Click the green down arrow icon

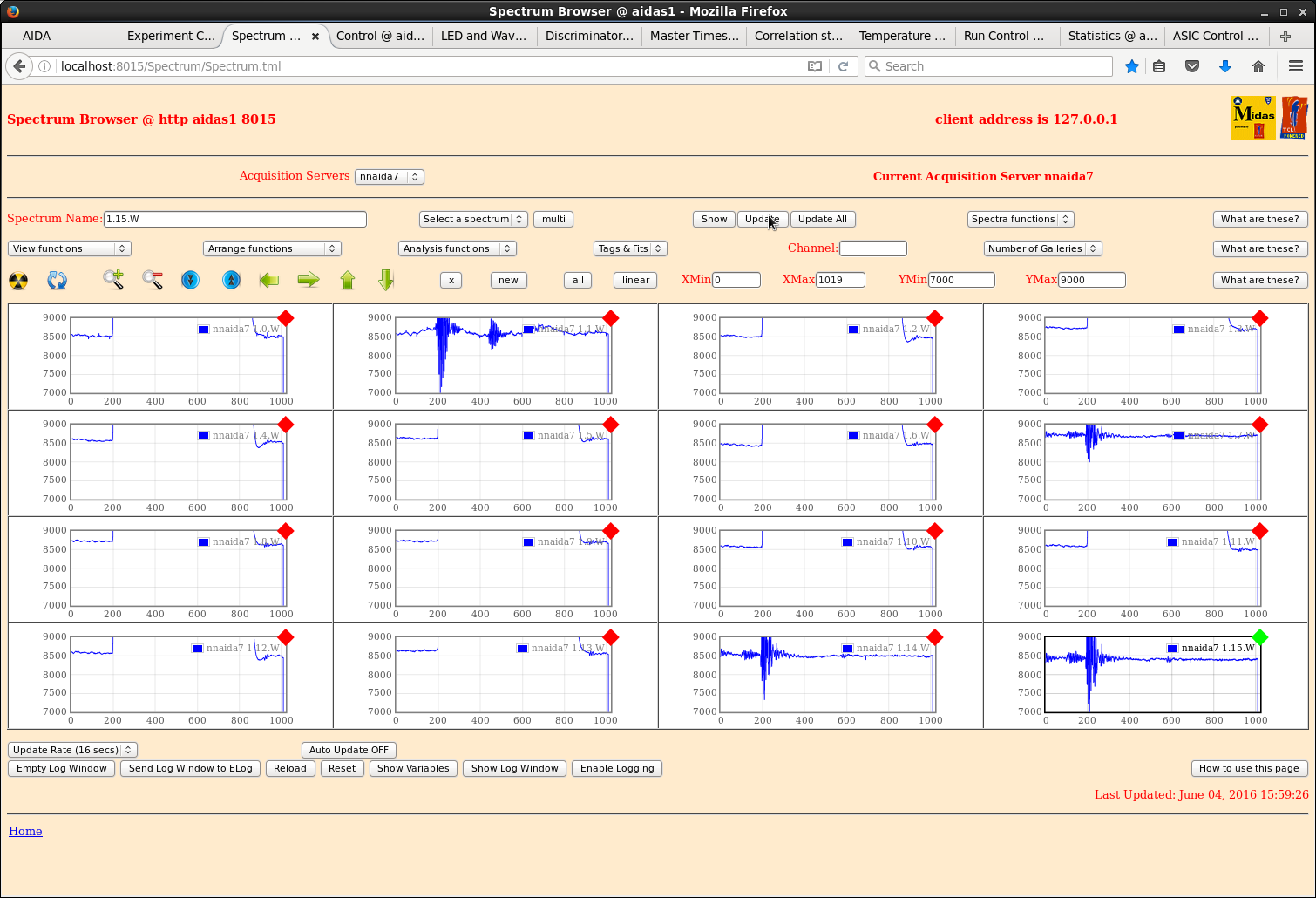pyautogui.click(x=387, y=280)
